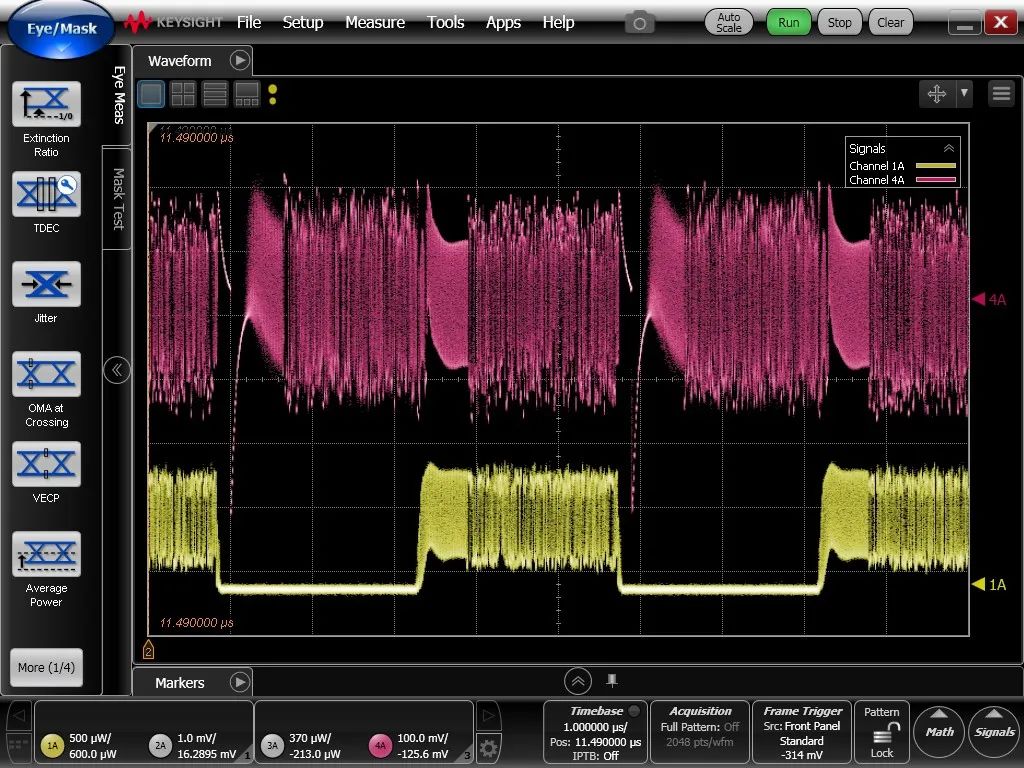Switch to single waveform view layout

click(151, 95)
